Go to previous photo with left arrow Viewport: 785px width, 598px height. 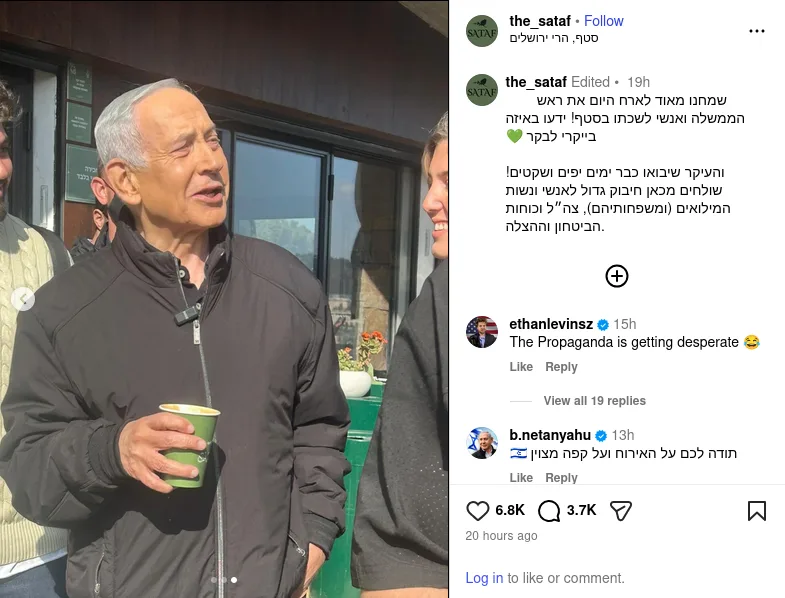[x=23, y=300]
